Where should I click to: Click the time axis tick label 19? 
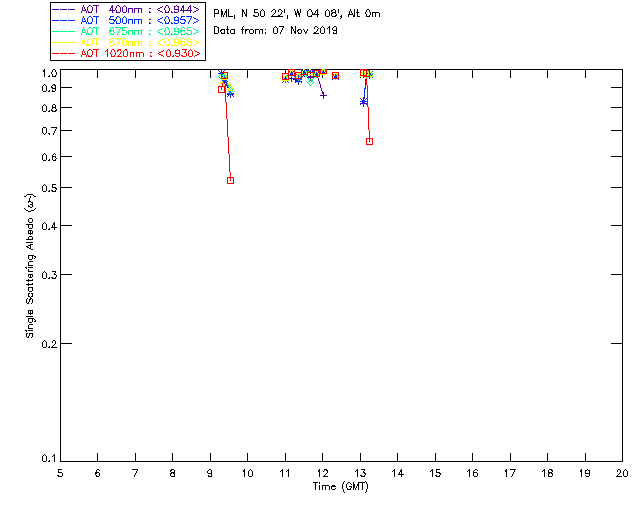coord(585,474)
